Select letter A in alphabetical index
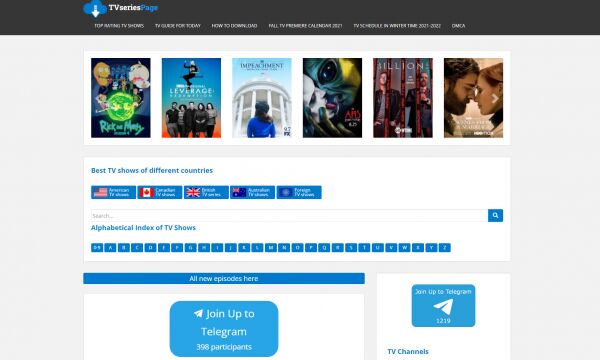The height and width of the screenshot is (360, 600). click(x=110, y=248)
